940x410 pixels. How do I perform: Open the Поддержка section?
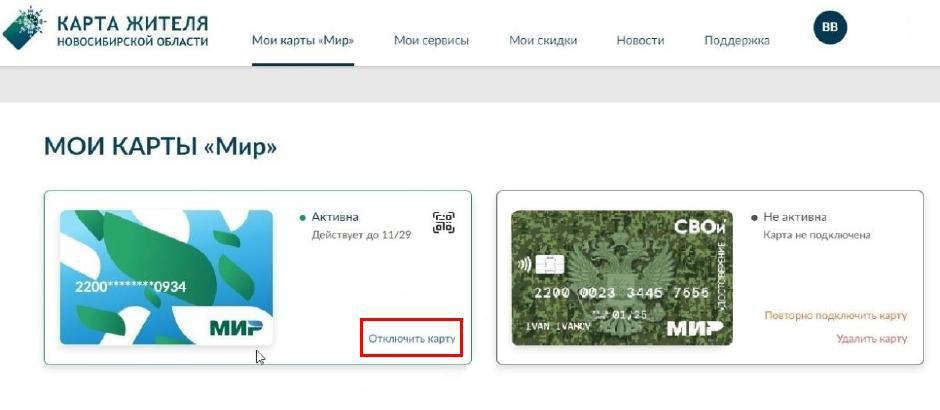click(737, 41)
